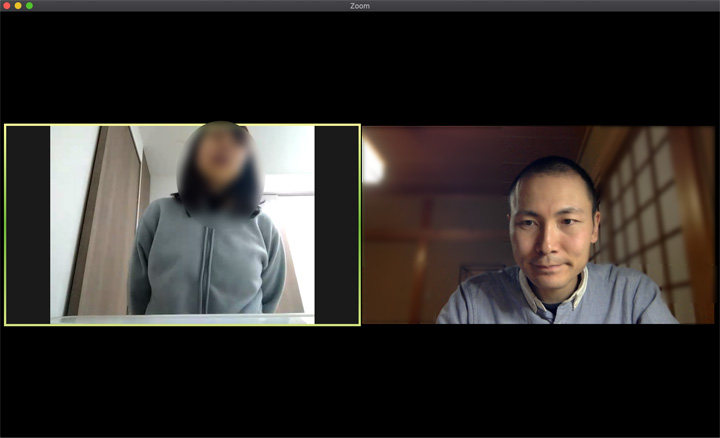Image resolution: width=720 pixels, height=438 pixels.
Task: Minimize the Zoom window with the yellow button
Action: click(x=18, y=6)
